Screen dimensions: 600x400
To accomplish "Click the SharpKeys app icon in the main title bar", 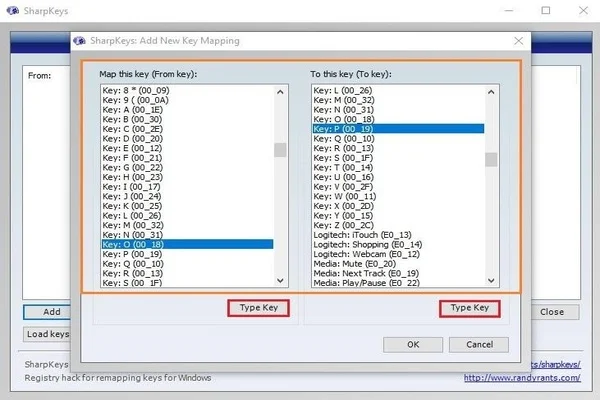I will (x=13, y=11).
